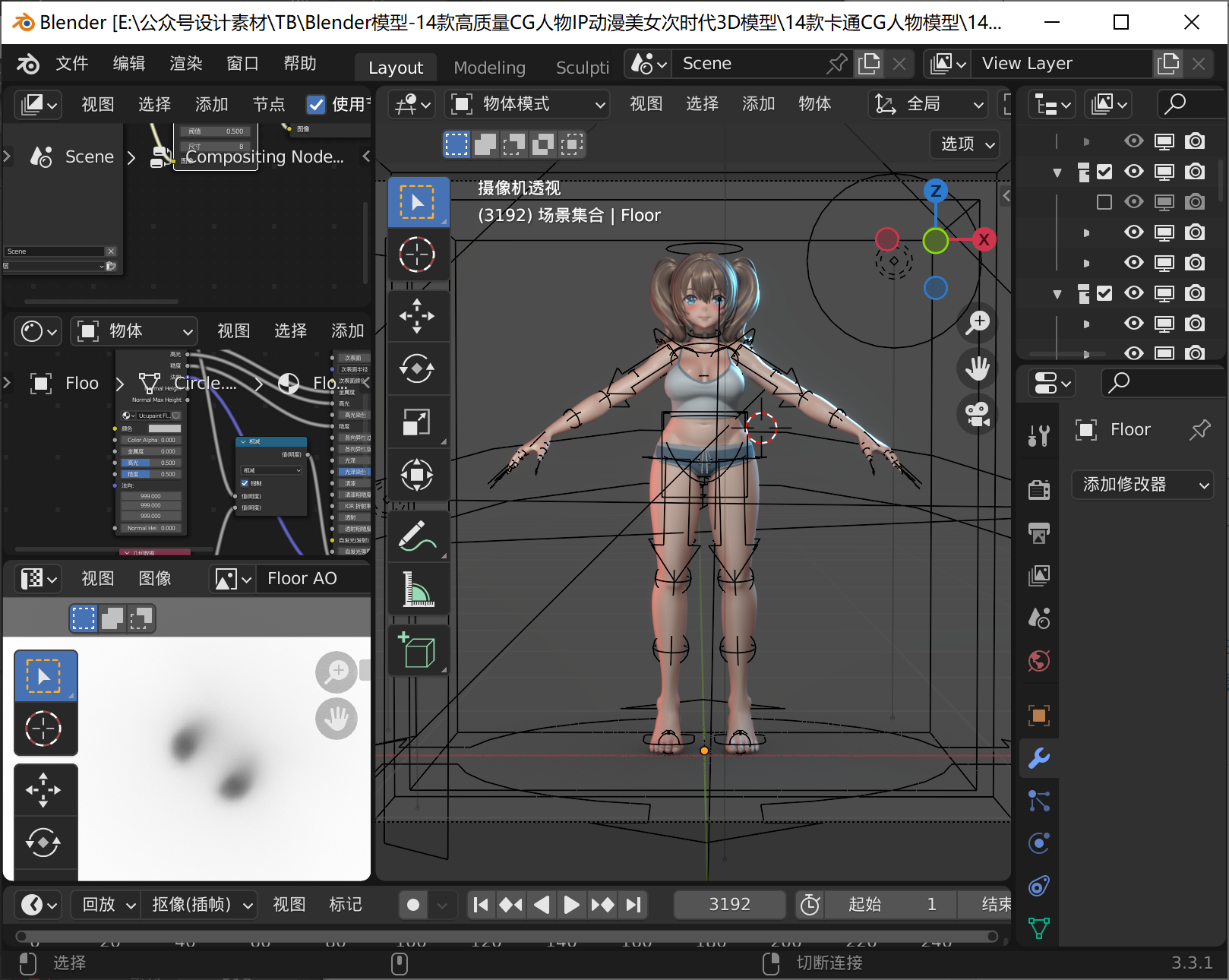Image resolution: width=1229 pixels, height=980 pixels.
Task: Toggle pin icon next to Floor in properties
Action: (x=1199, y=429)
